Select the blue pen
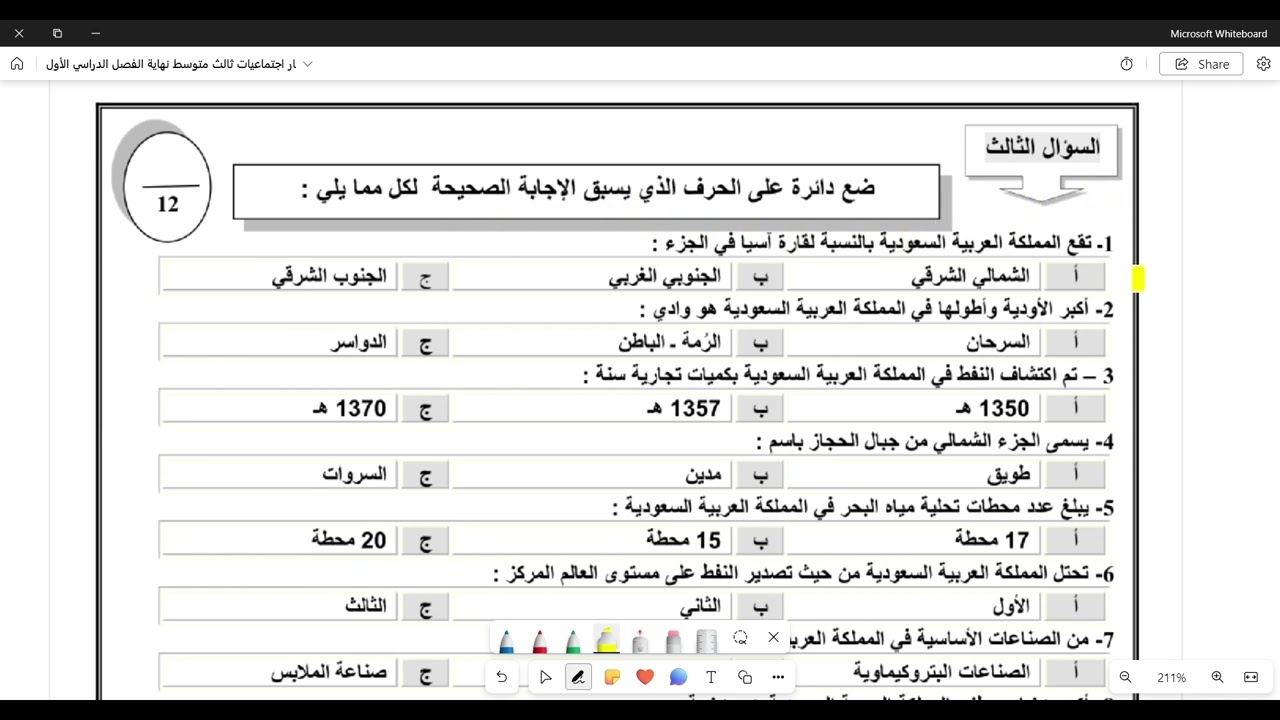The height and width of the screenshot is (720, 1280). click(507, 640)
